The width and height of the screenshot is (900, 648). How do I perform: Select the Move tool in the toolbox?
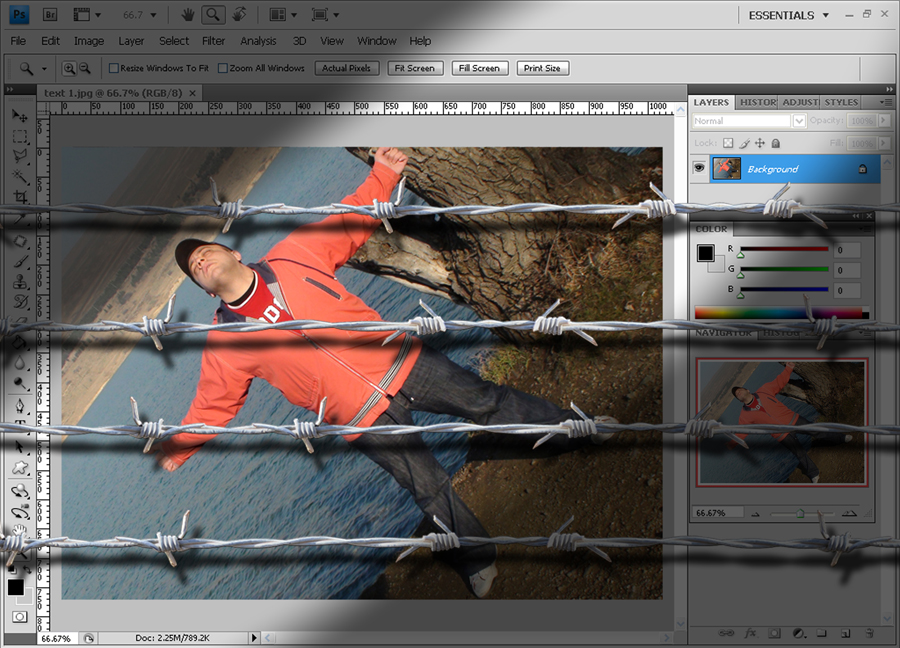point(19,116)
